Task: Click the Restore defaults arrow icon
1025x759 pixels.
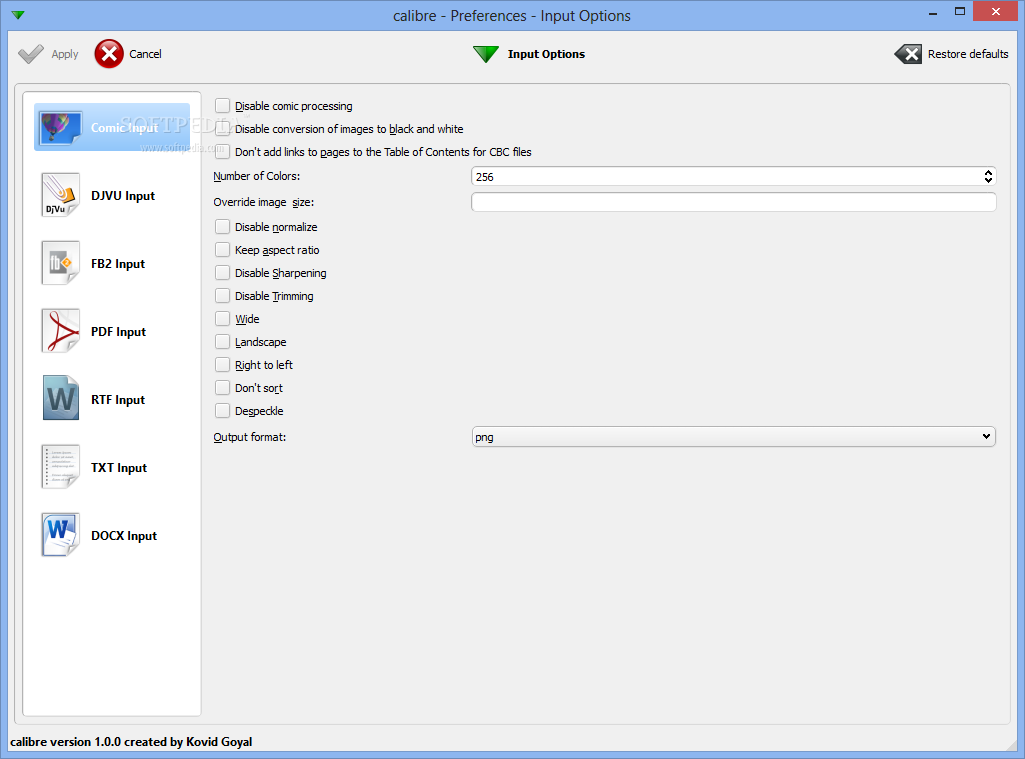Action: point(908,54)
